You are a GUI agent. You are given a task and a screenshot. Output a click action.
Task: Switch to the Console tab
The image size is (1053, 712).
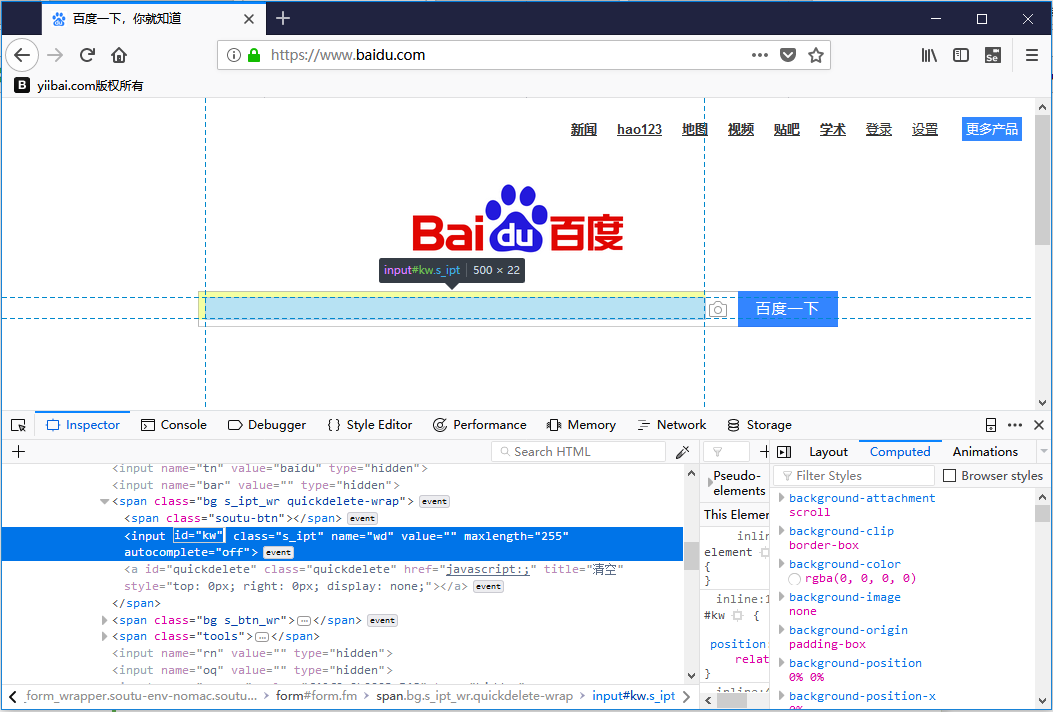point(174,425)
